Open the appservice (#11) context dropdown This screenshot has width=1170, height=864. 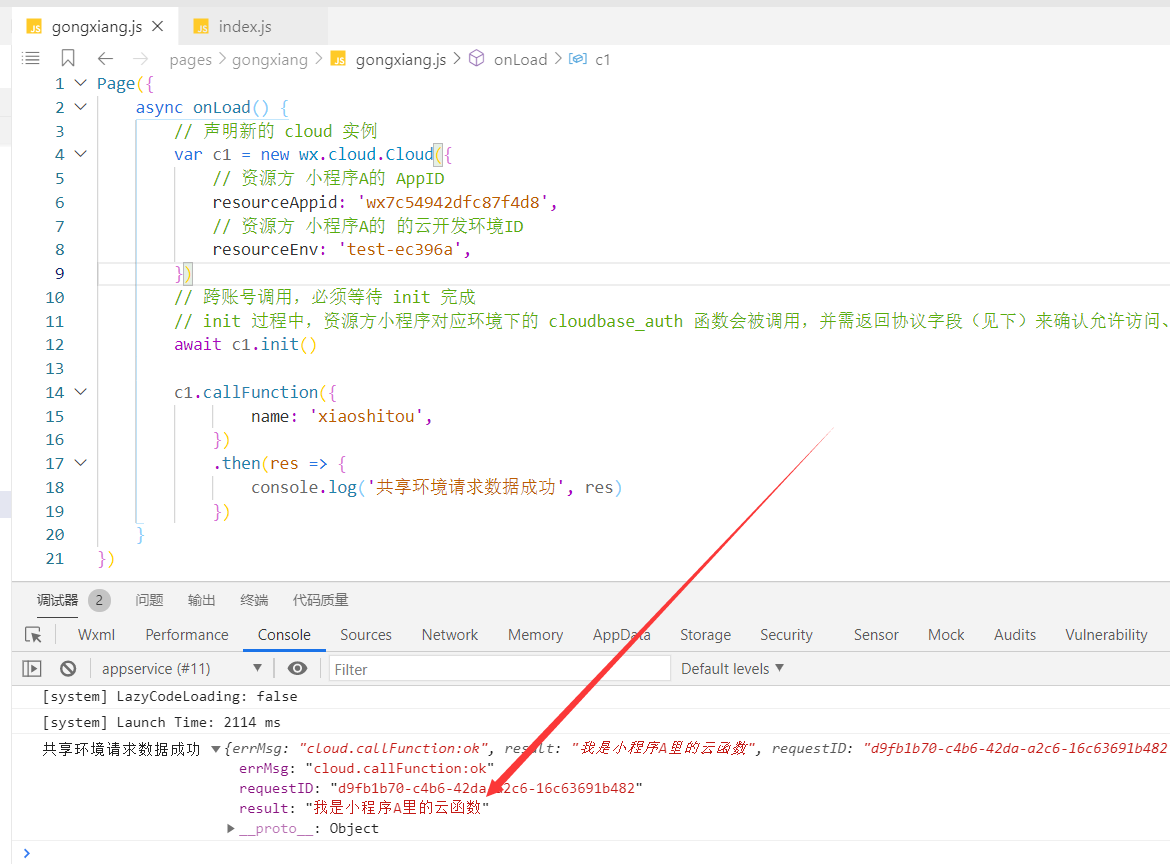181,669
